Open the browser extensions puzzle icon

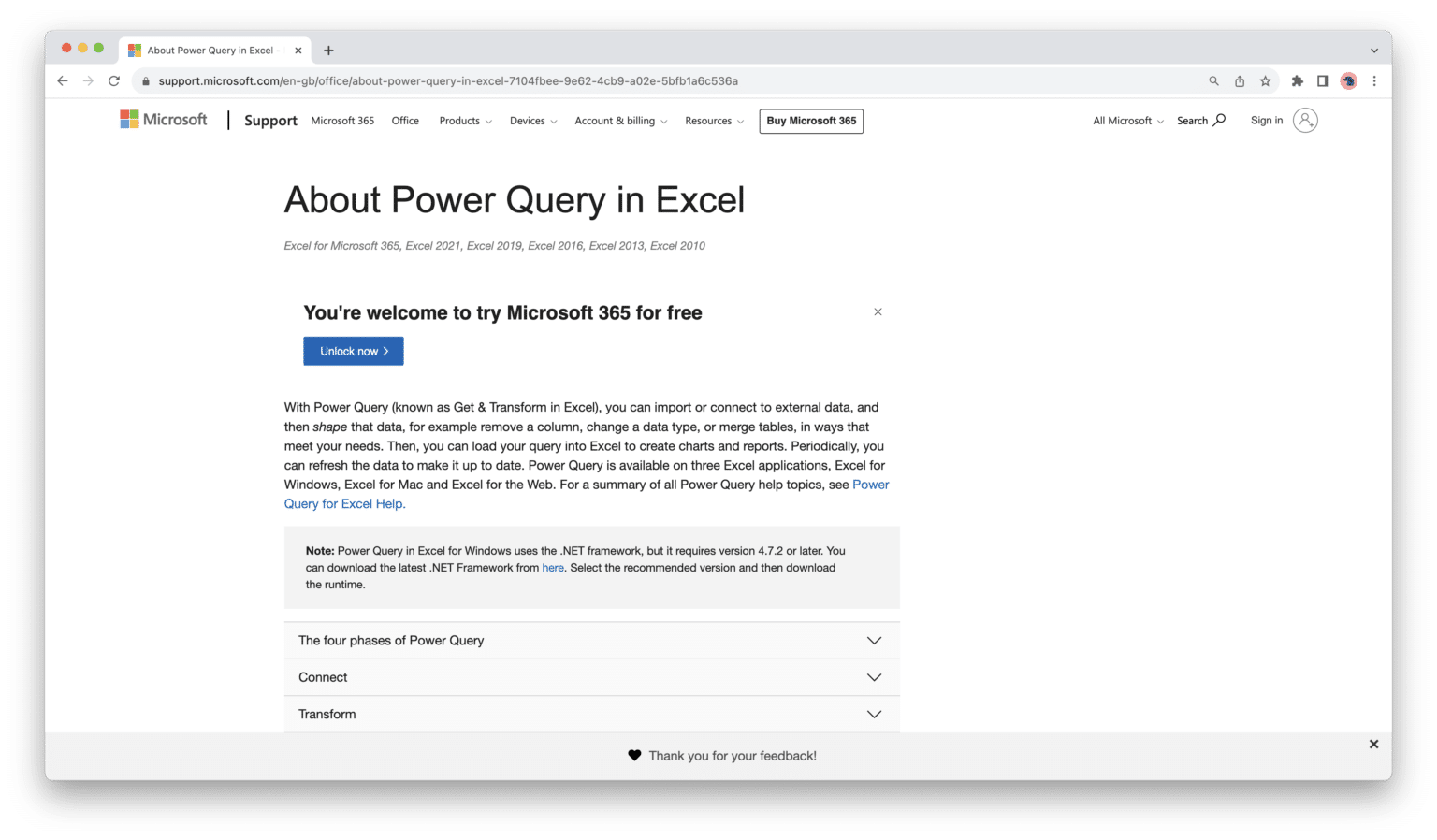click(1298, 81)
